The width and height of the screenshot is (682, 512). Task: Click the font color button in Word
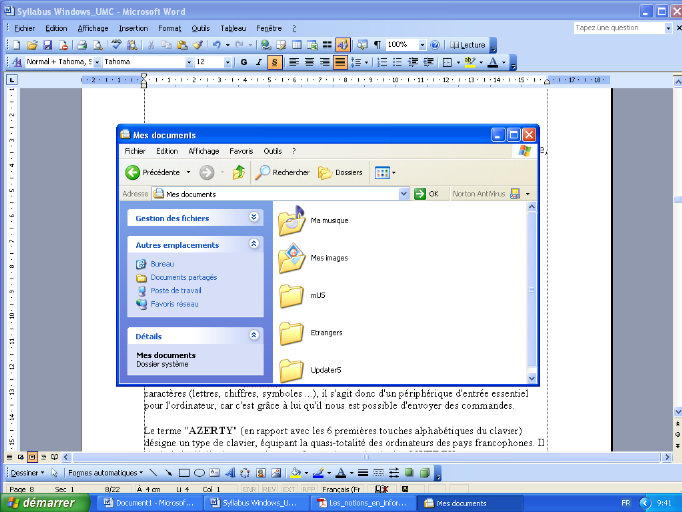pyautogui.click(x=492, y=62)
